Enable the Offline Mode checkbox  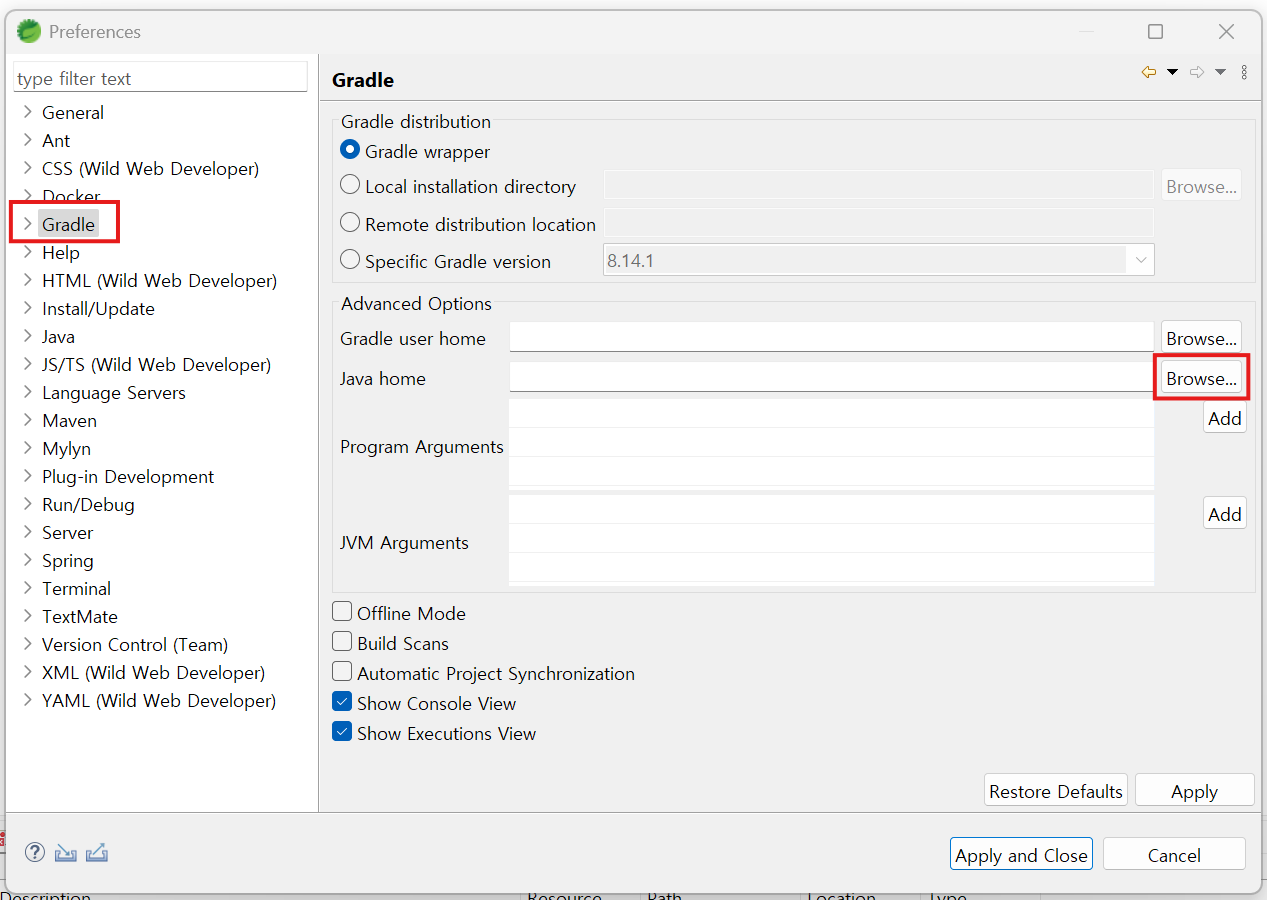pos(342,611)
